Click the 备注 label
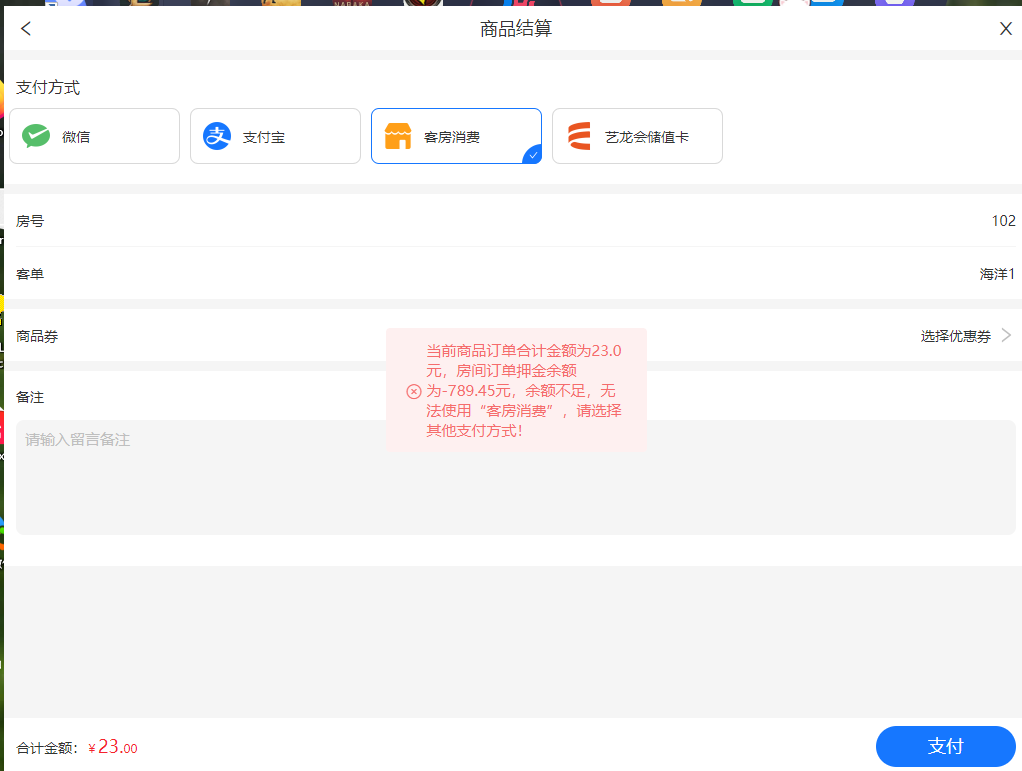This screenshot has height=771, width=1022. pos(30,398)
